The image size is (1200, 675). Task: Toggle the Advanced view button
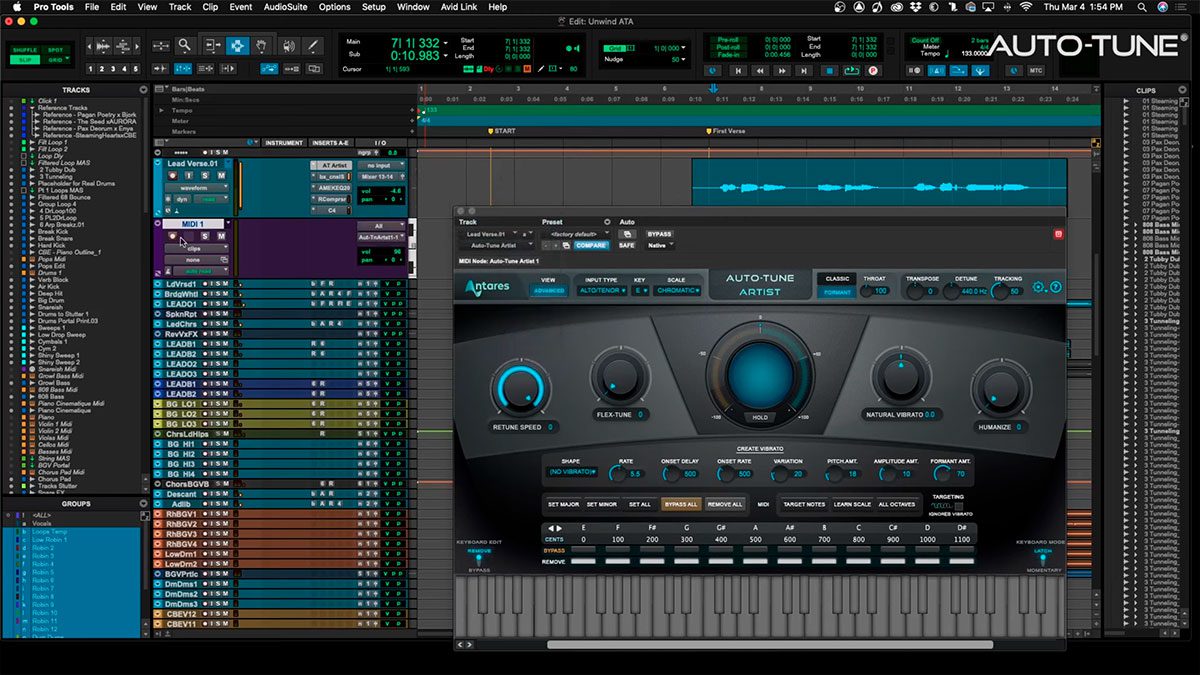pyautogui.click(x=548, y=291)
